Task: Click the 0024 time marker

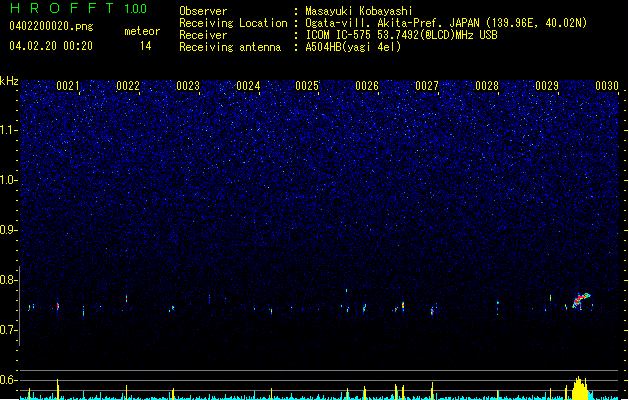Action: point(248,86)
